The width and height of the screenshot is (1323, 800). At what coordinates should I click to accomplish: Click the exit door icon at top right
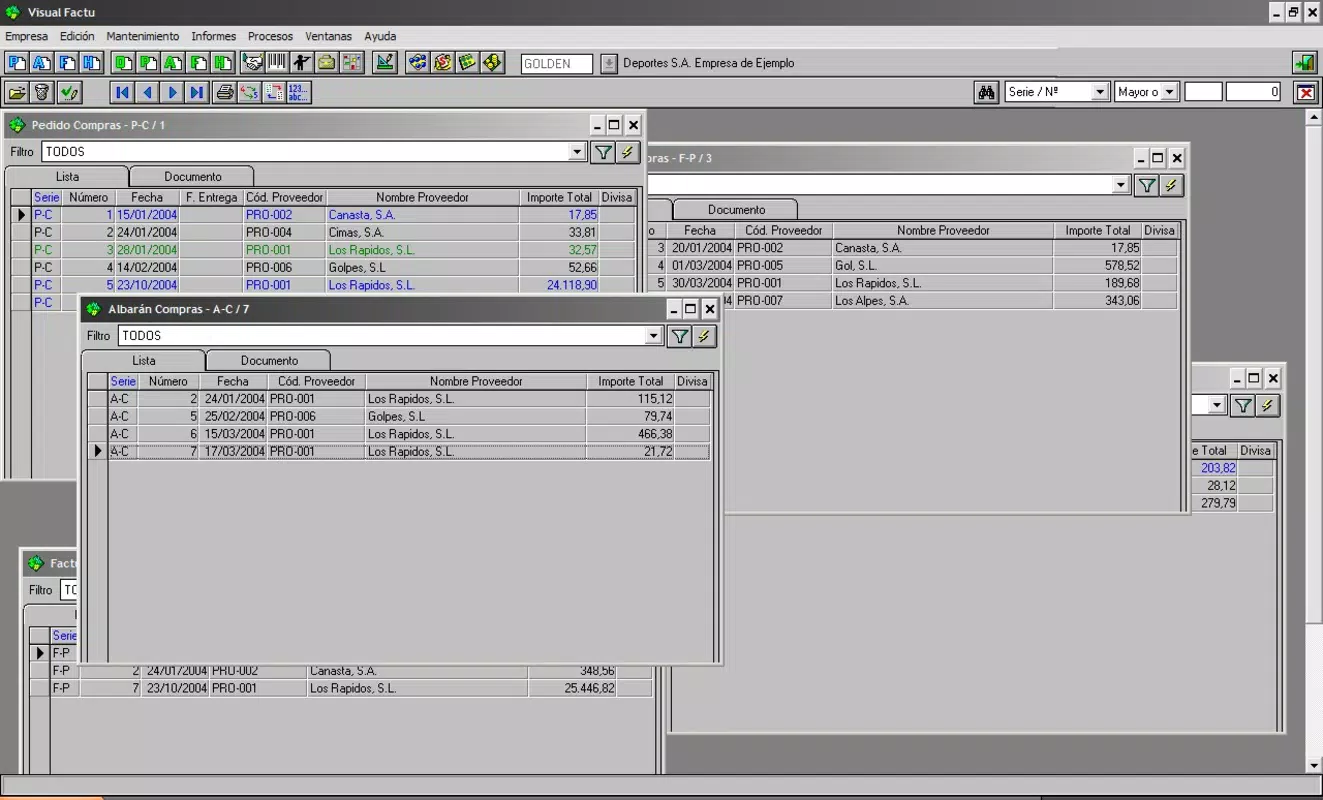(1304, 62)
